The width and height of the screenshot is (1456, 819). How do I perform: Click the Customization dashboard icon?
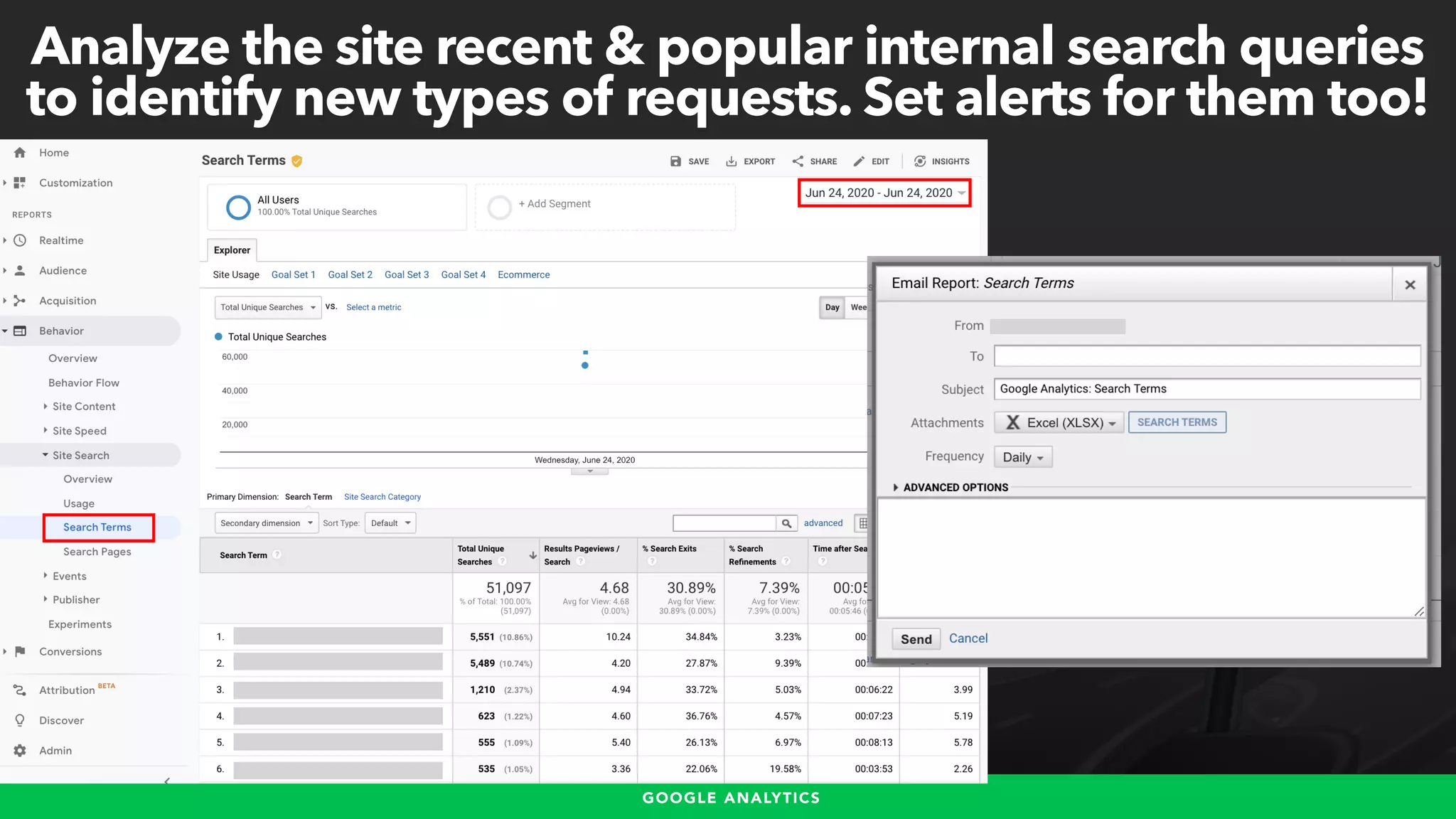(20, 183)
